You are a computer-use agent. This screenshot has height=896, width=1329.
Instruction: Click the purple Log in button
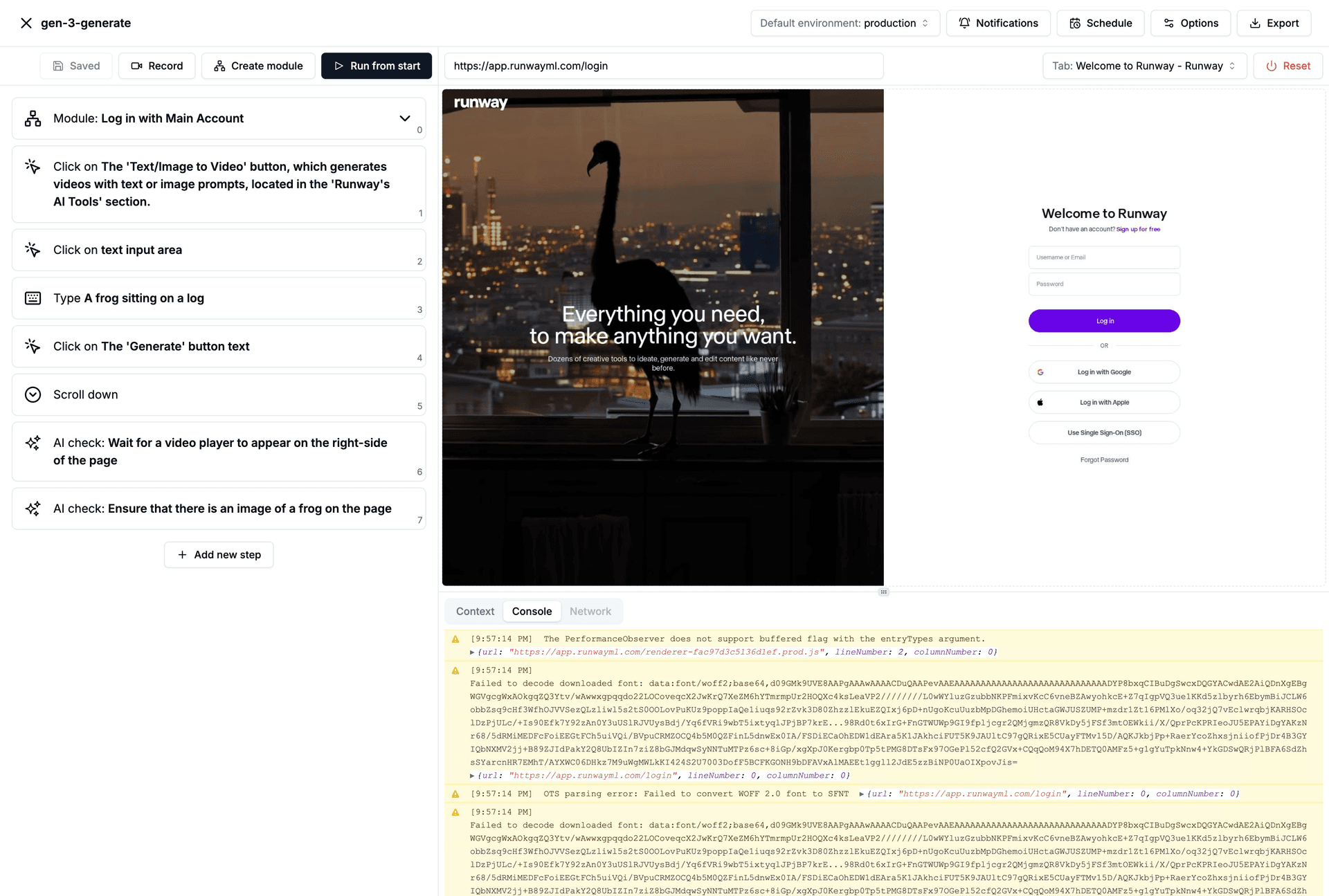coord(1104,321)
